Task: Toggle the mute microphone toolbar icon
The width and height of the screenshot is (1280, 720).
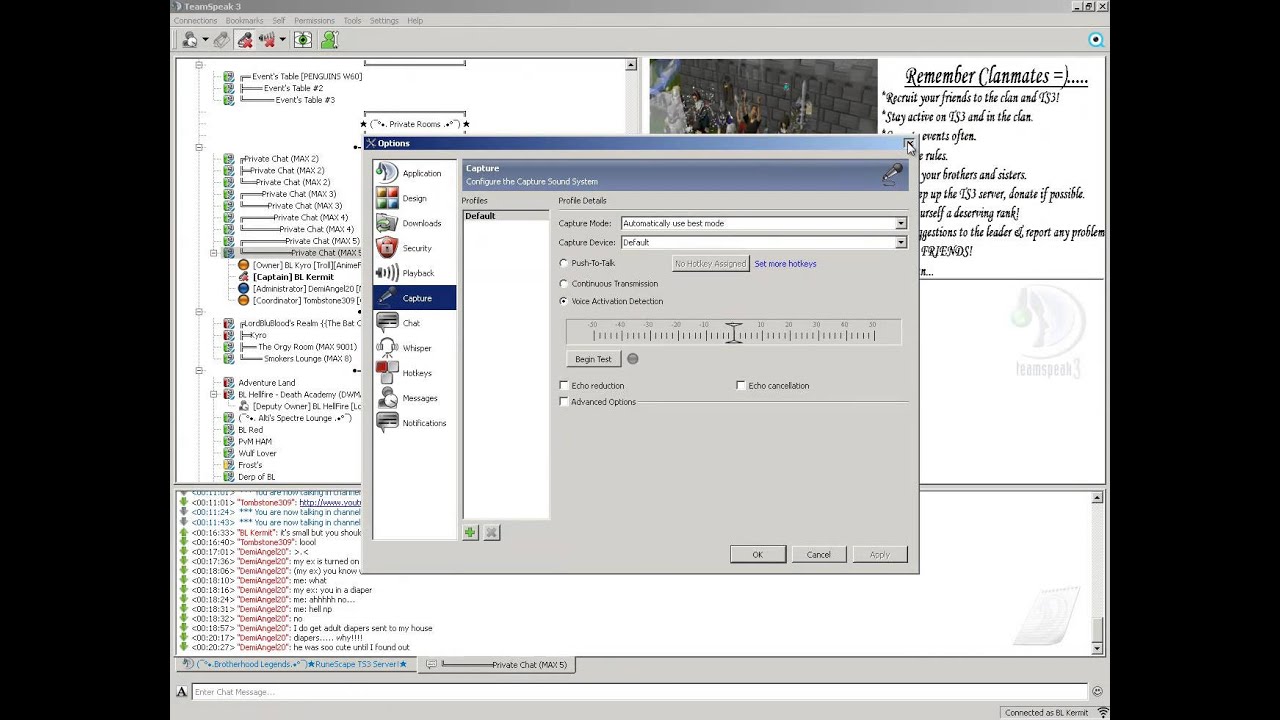Action: point(245,40)
